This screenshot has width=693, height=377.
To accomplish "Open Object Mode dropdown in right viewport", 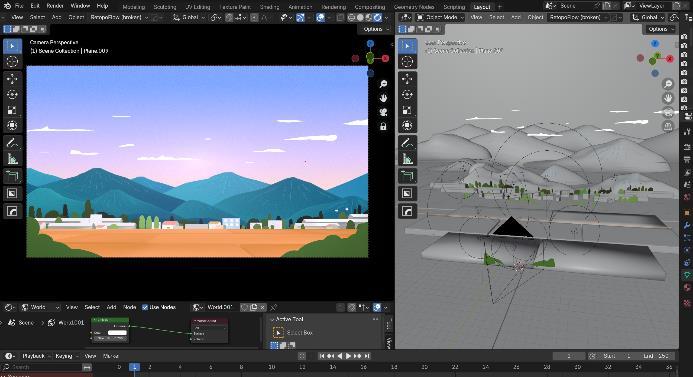I will (x=440, y=17).
